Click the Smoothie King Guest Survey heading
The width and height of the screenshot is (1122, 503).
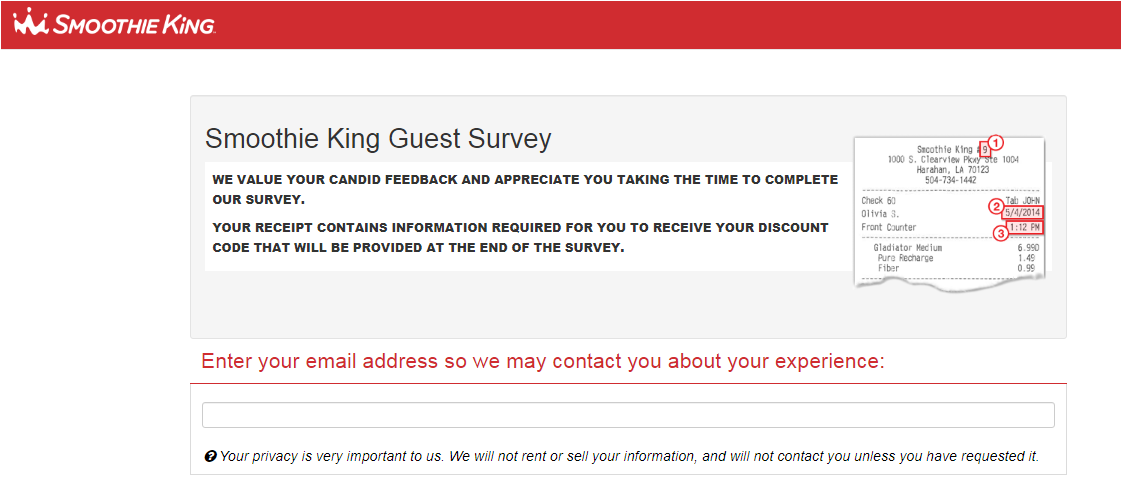pos(378,138)
